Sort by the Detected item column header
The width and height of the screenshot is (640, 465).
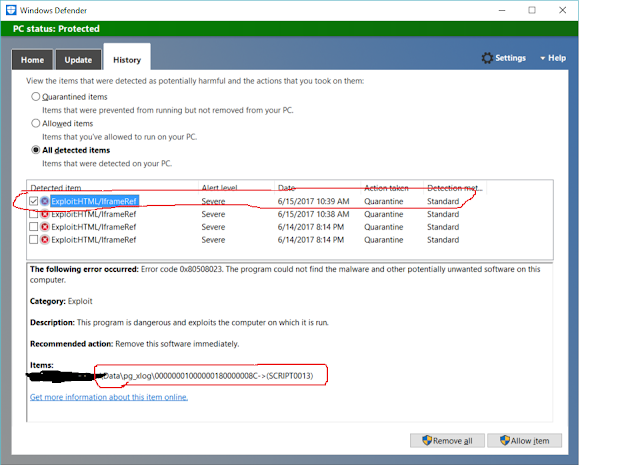click(x=113, y=187)
